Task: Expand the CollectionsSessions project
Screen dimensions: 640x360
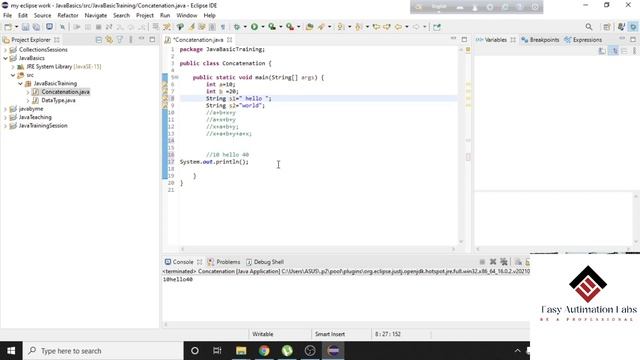Action: [5, 49]
